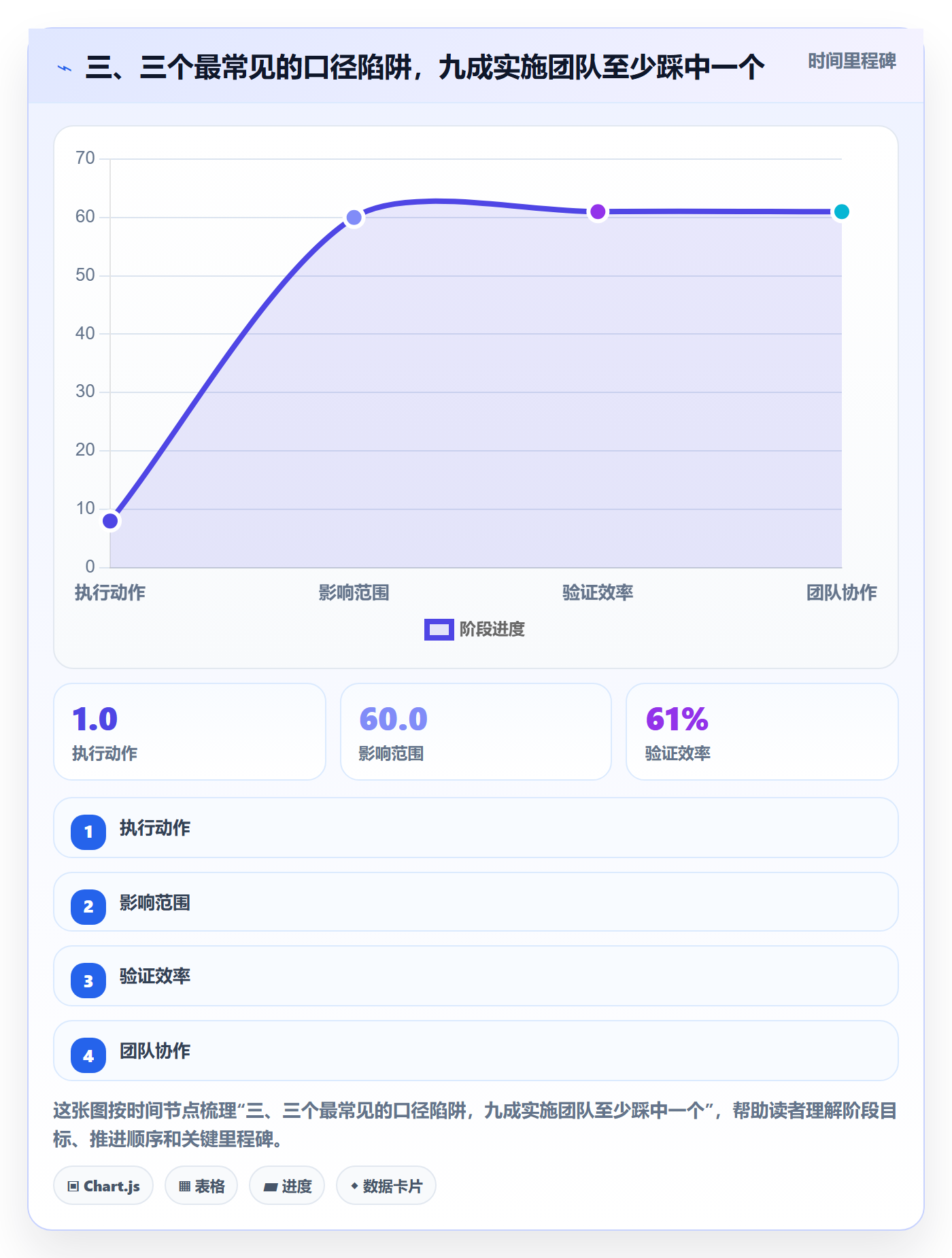
Task: Click the 执行动作 x-axis label
Action: pyautogui.click(x=110, y=592)
